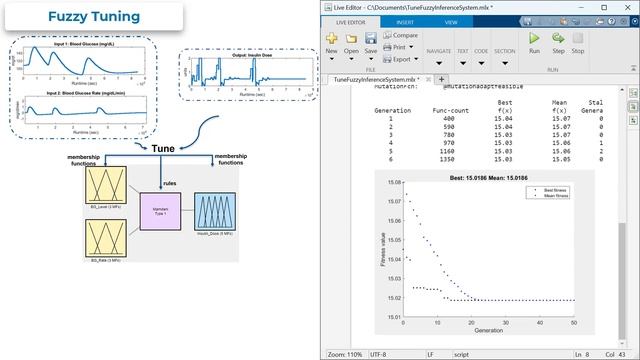
Task: Click the Mamdani Type 1 rules block
Action: click(160, 211)
